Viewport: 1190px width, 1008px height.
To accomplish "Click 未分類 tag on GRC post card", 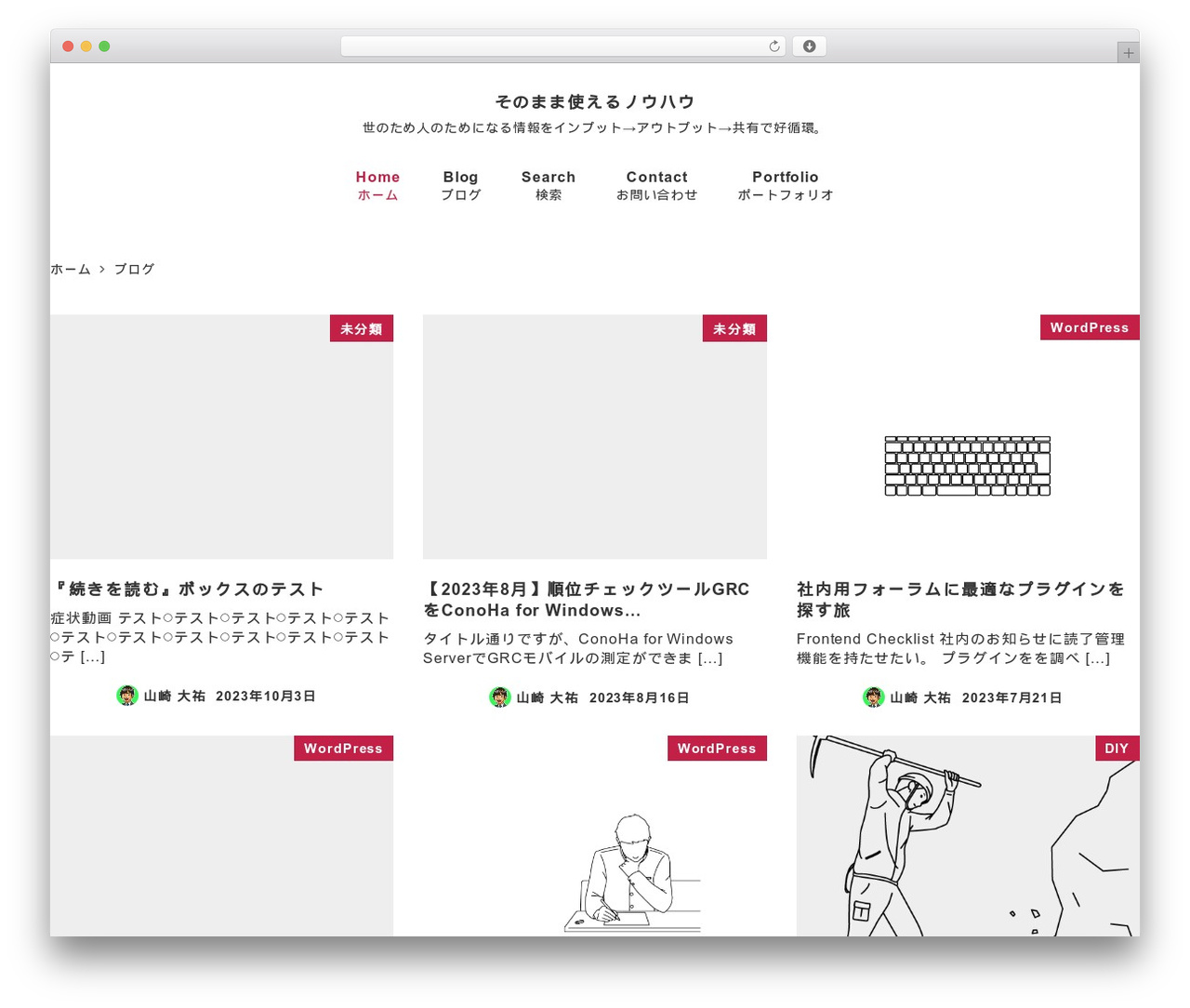I will (734, 328).
